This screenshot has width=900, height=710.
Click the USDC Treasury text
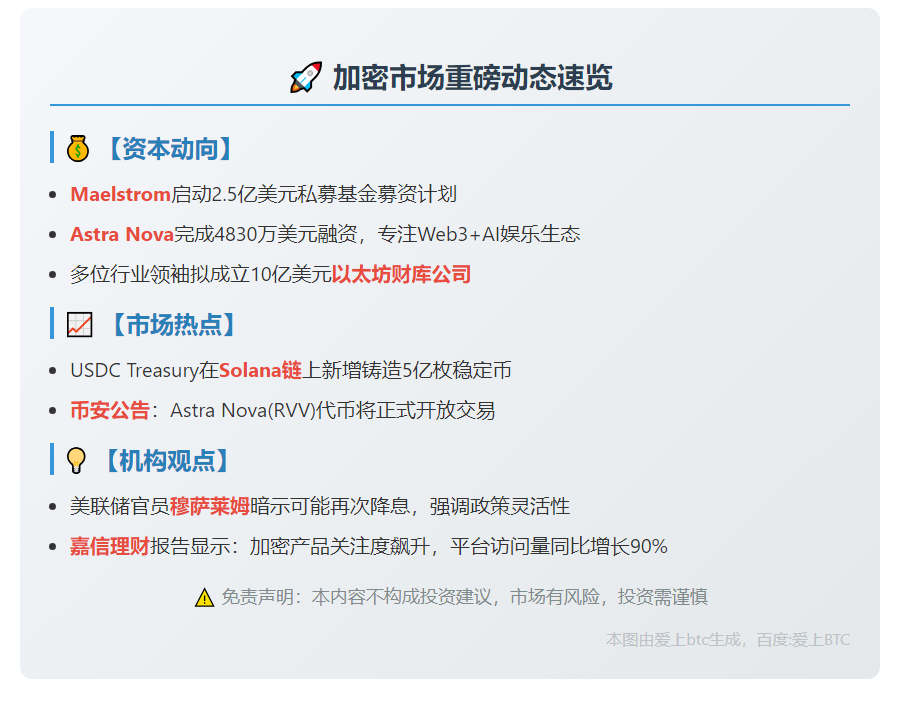[134, 370]
